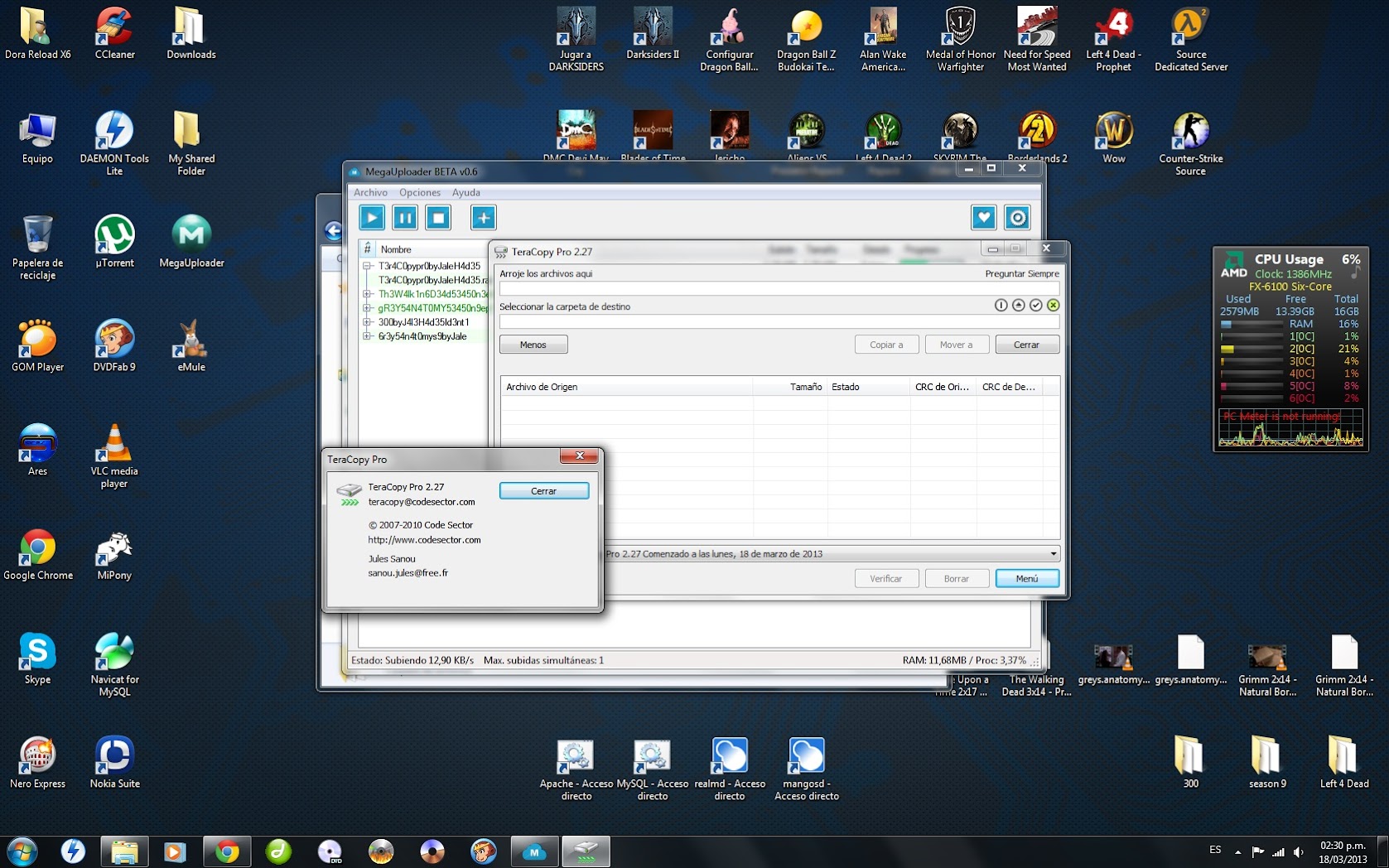Click the Menos button in TeraCopy

tap(533, 345)
